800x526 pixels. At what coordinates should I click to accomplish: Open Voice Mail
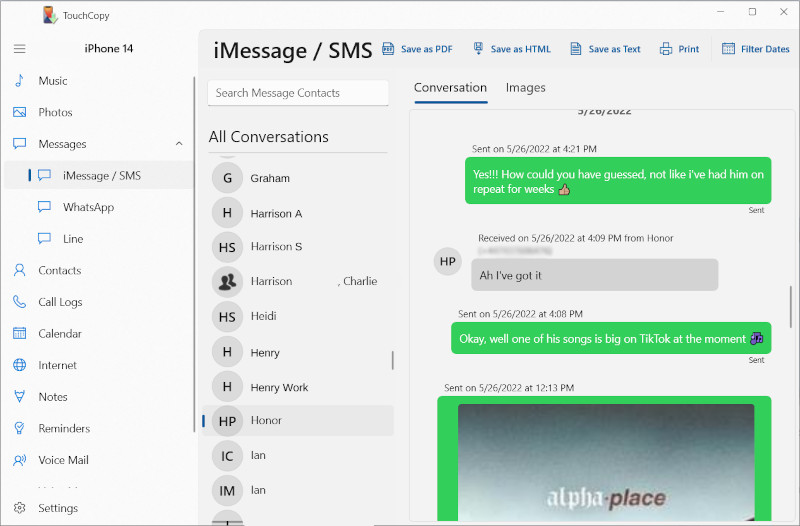click(97, 460)
